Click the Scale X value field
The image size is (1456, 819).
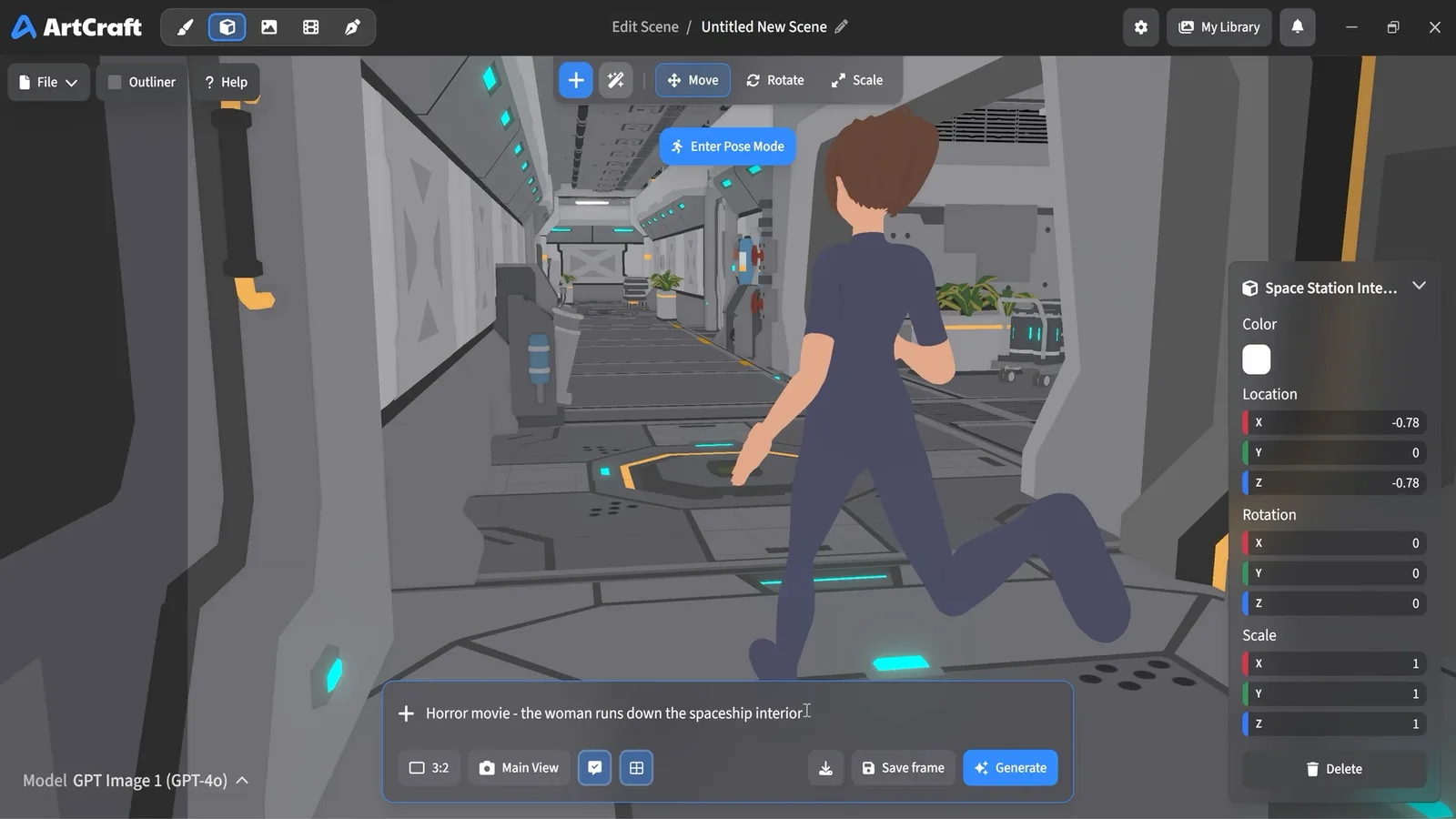click(x=1334, y=663)
